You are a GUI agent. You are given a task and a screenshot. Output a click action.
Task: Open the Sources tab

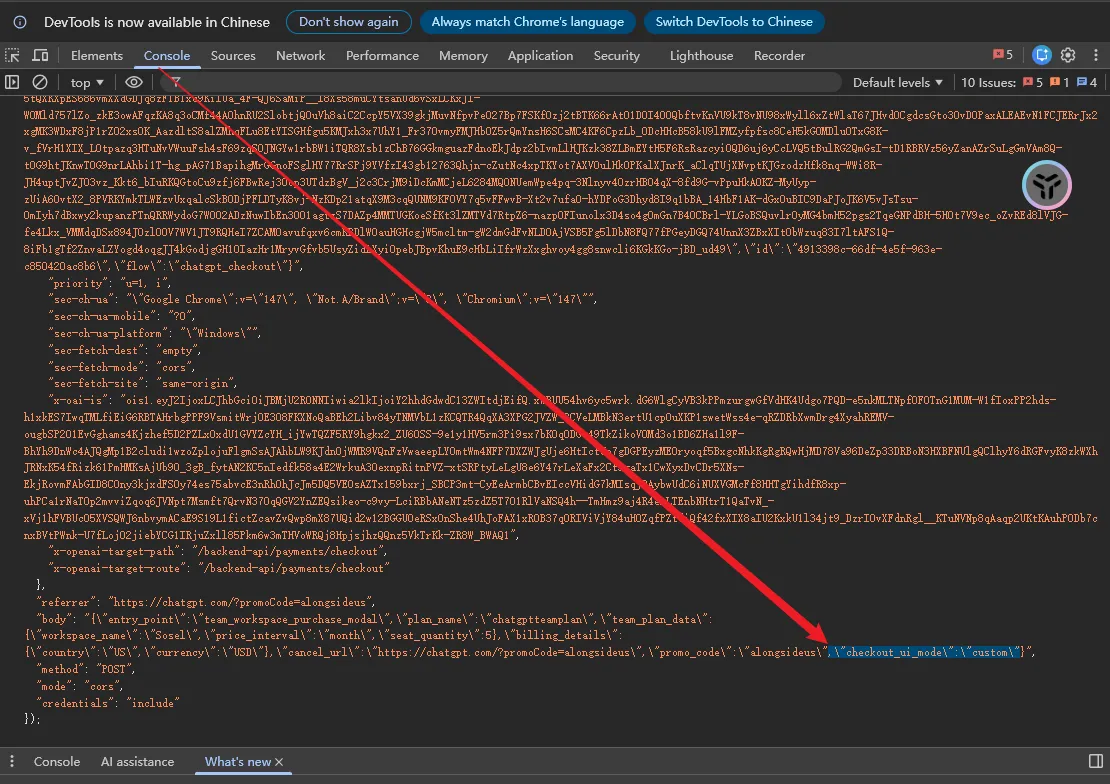pos(233,55)
